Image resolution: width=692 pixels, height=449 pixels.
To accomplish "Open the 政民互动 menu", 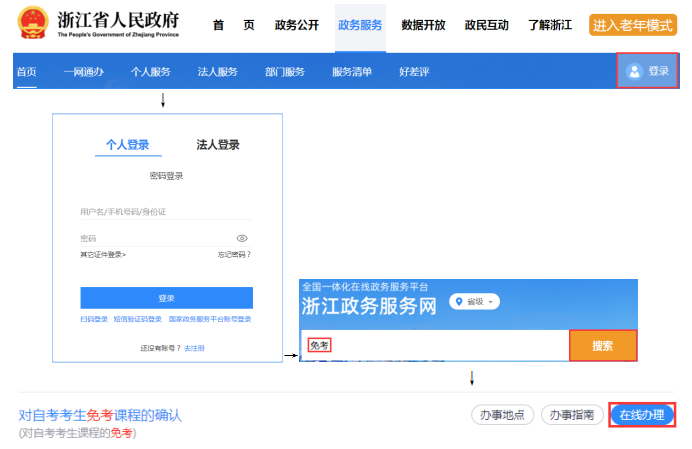I will pyautogui.click(x=486, y=25).
